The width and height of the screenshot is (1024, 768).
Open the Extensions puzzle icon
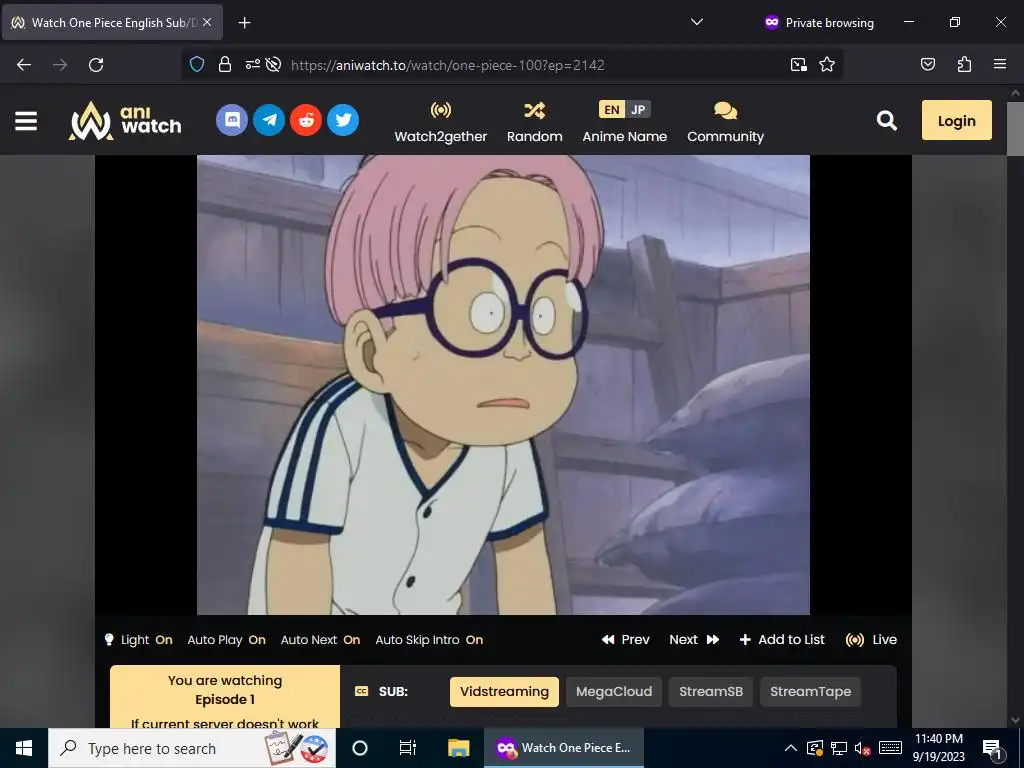(964, 65)
